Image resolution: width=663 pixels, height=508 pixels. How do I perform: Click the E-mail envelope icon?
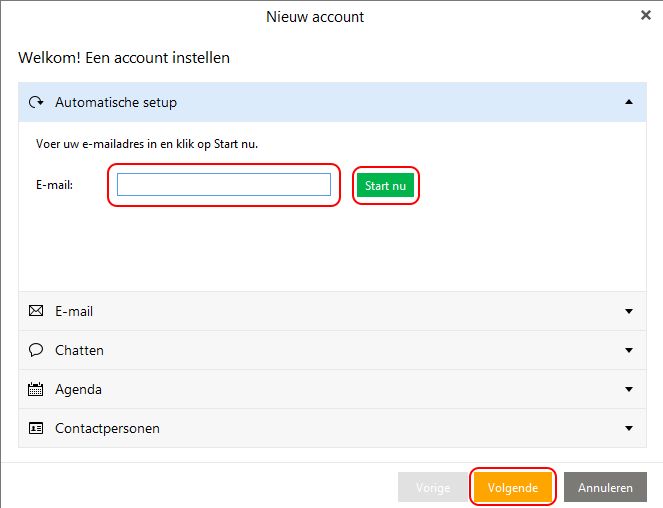pyautogui.click(x=36, y=311)
